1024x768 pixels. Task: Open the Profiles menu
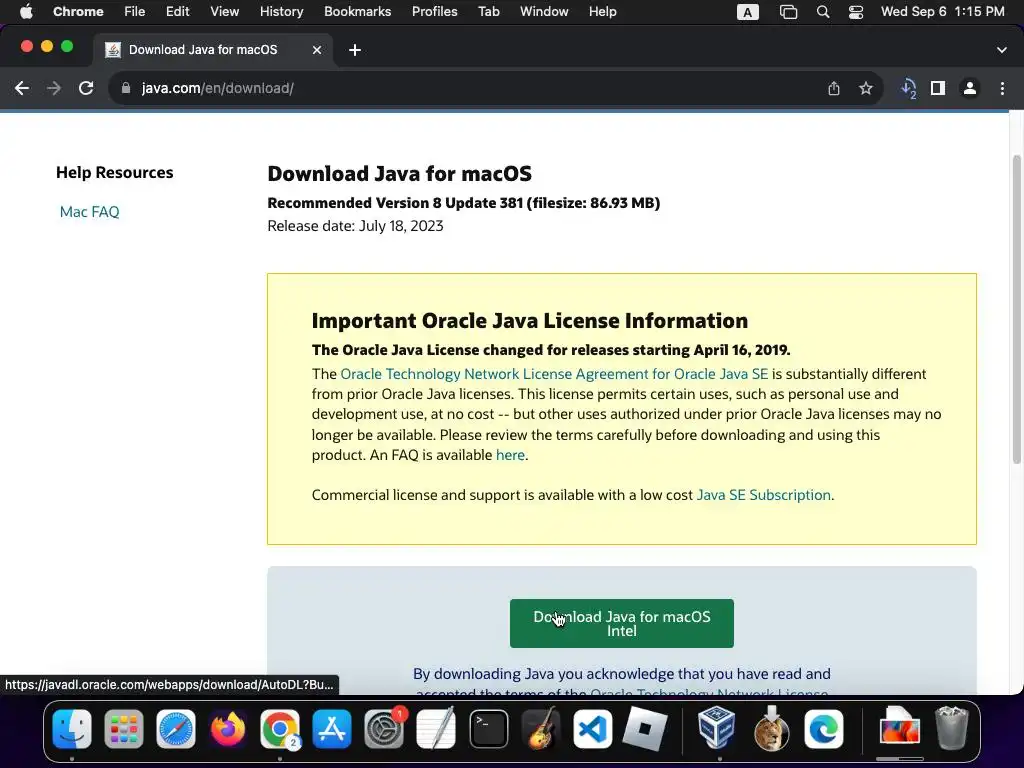coord(434,12)
